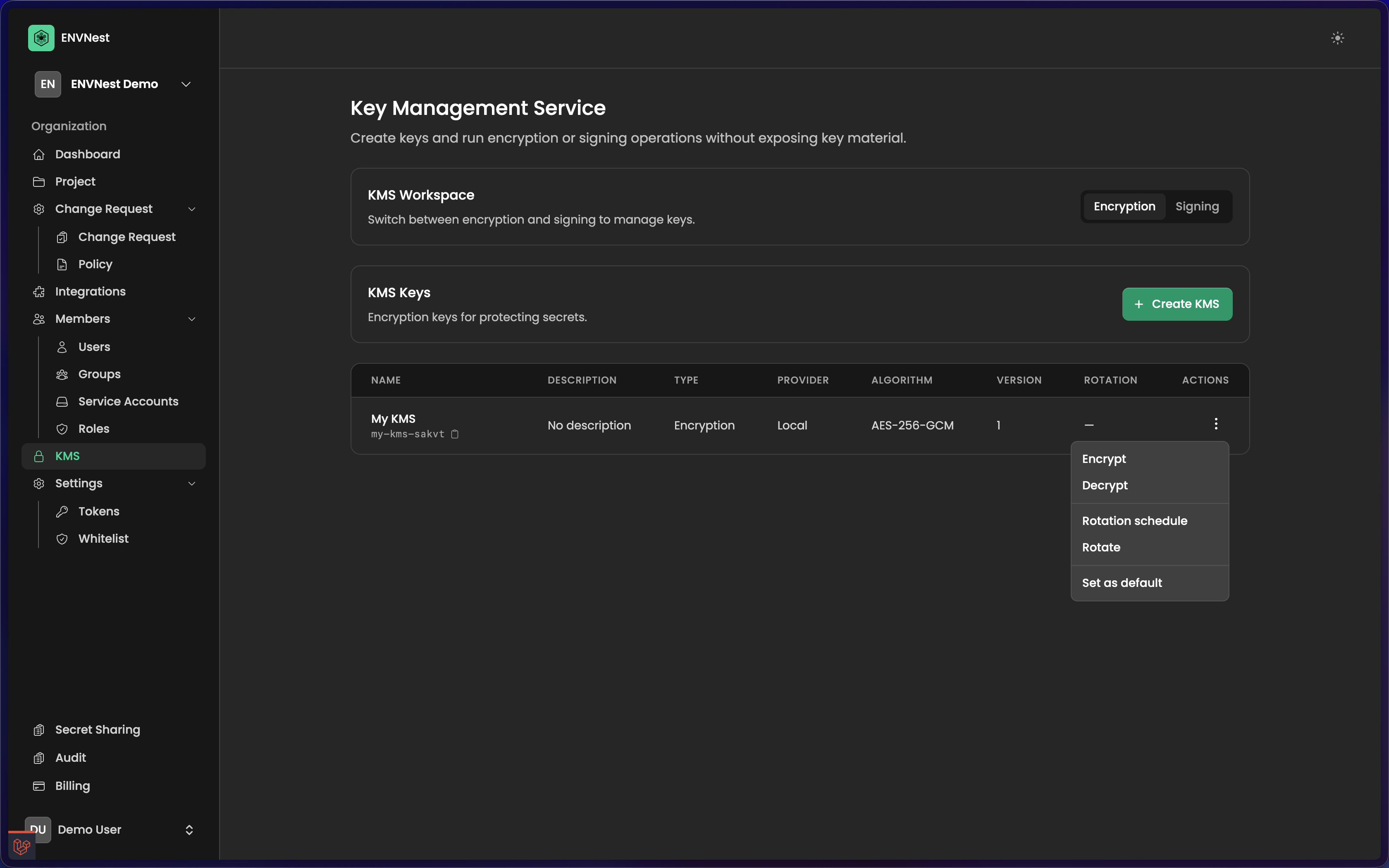Screen dimensions: 1389x868
Task: Open Secret Sharing sidebar item
Action: click(x=98, y=730)
